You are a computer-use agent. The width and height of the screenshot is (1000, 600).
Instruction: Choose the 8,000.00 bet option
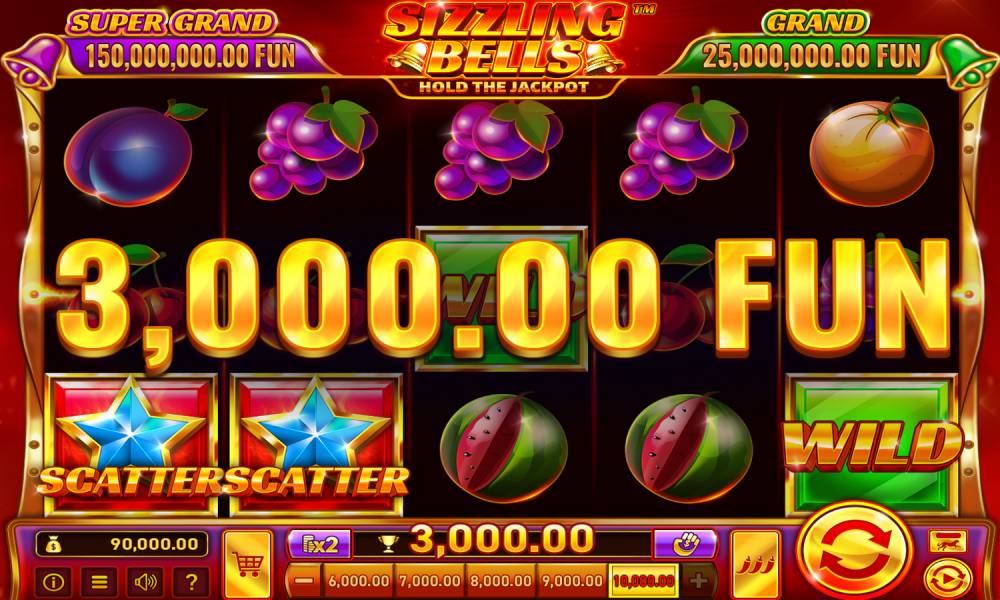[501, 581]
